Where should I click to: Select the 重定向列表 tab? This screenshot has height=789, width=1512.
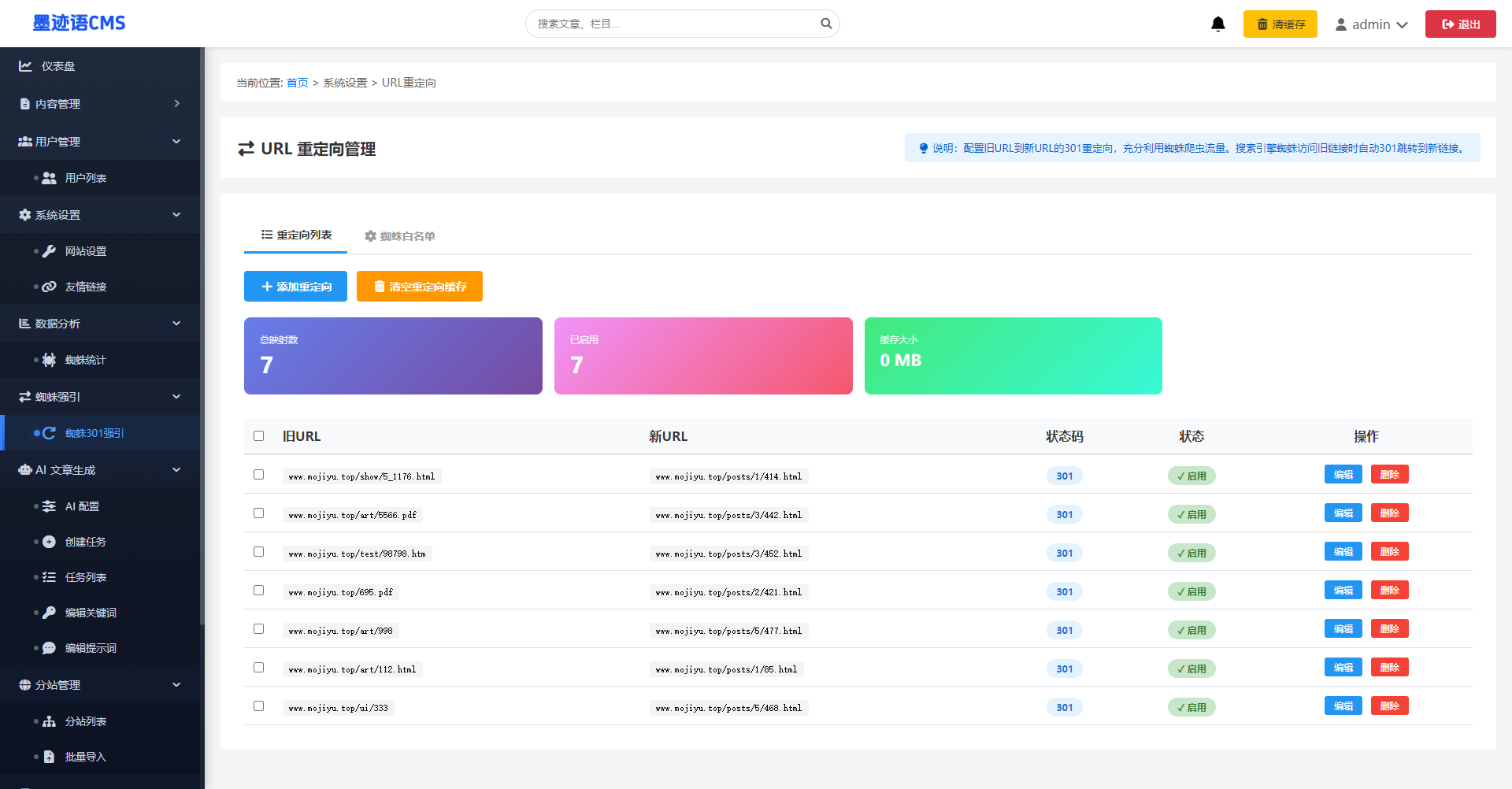[296, 235]
